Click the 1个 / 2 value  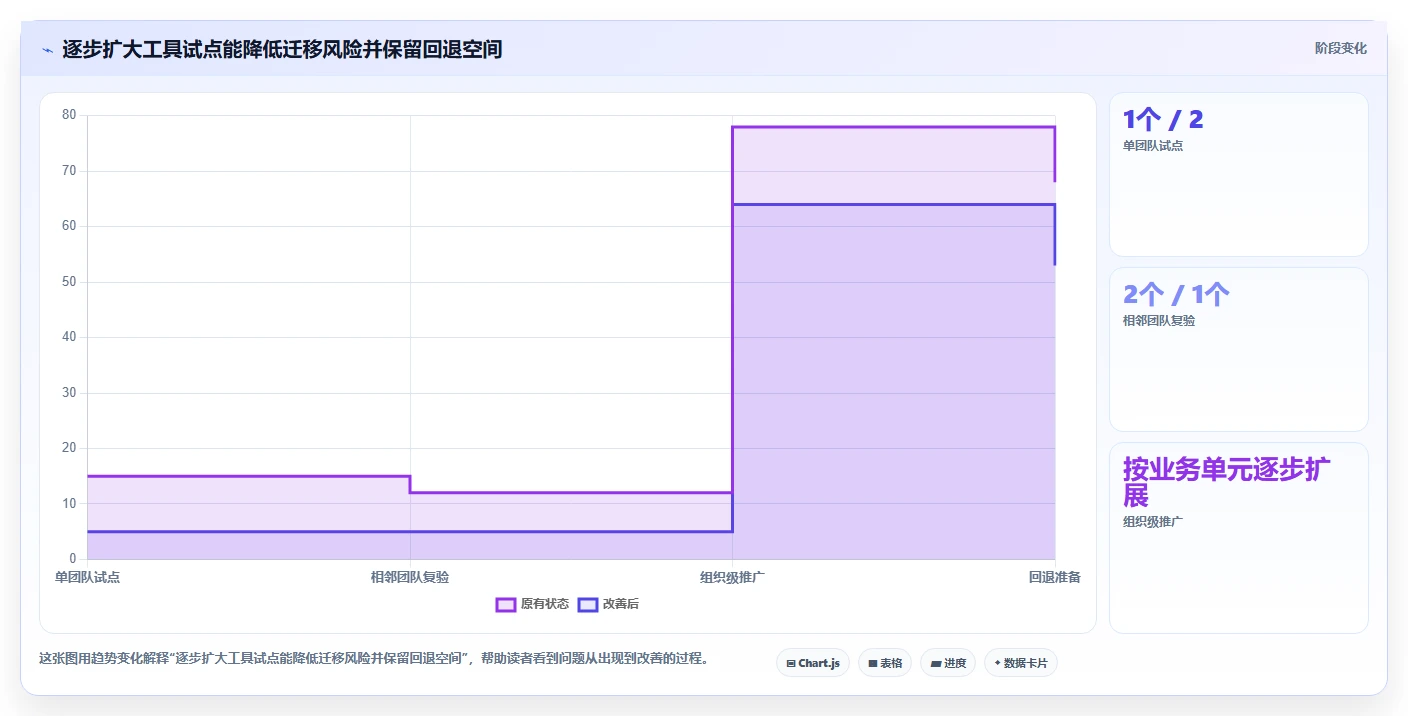[1163, 120]
